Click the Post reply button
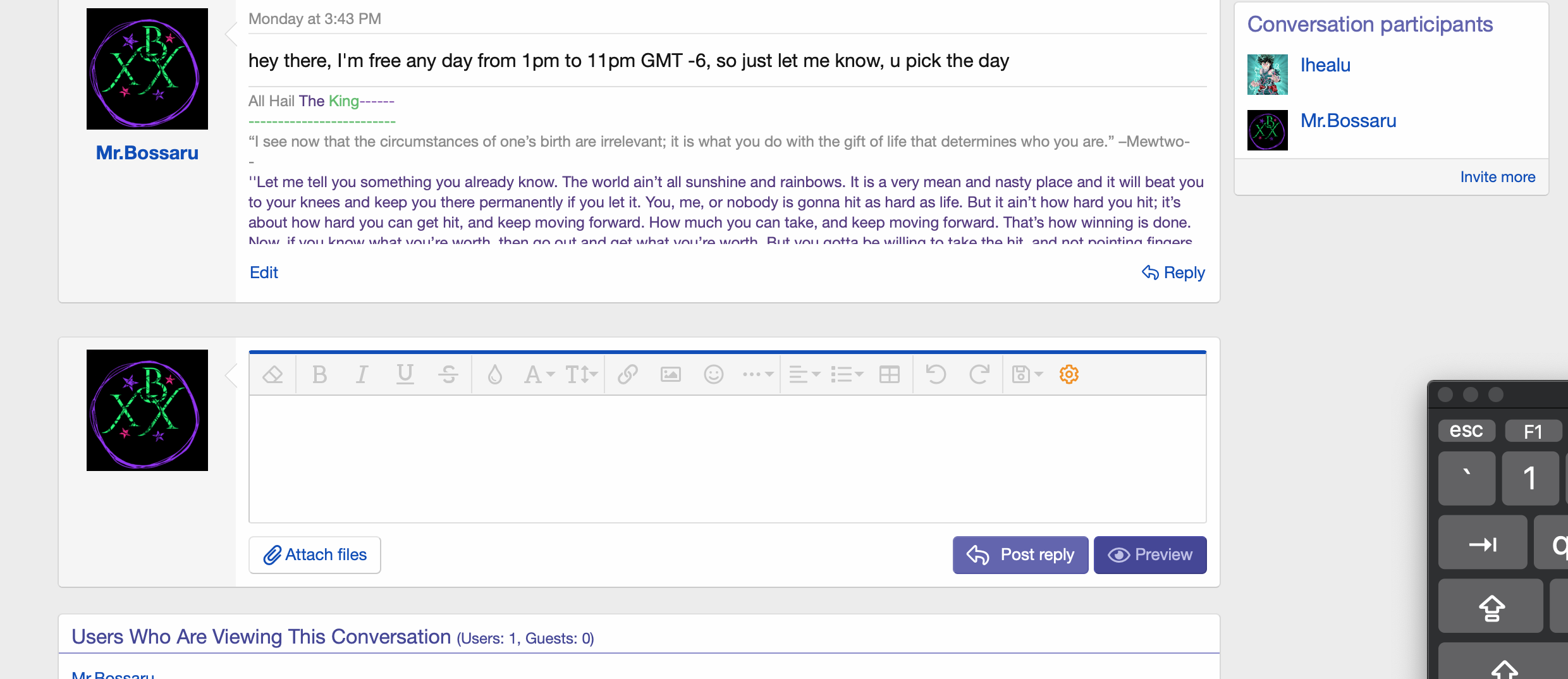The image size is (1568, 679). pyautogui.click(x=1020, y=555)
